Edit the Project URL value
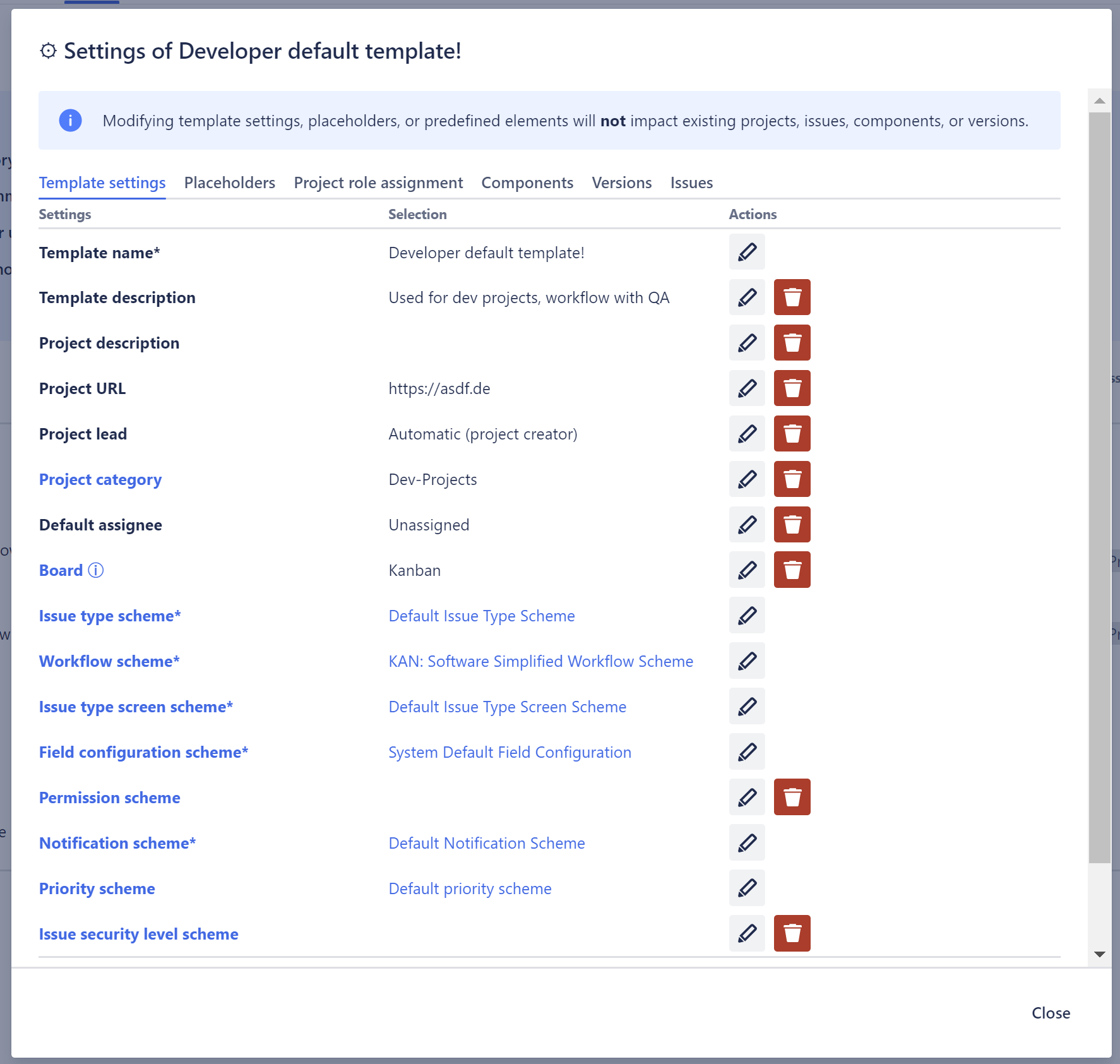This screenshot has width=1120, height=1064. click(x=747, y=388)
